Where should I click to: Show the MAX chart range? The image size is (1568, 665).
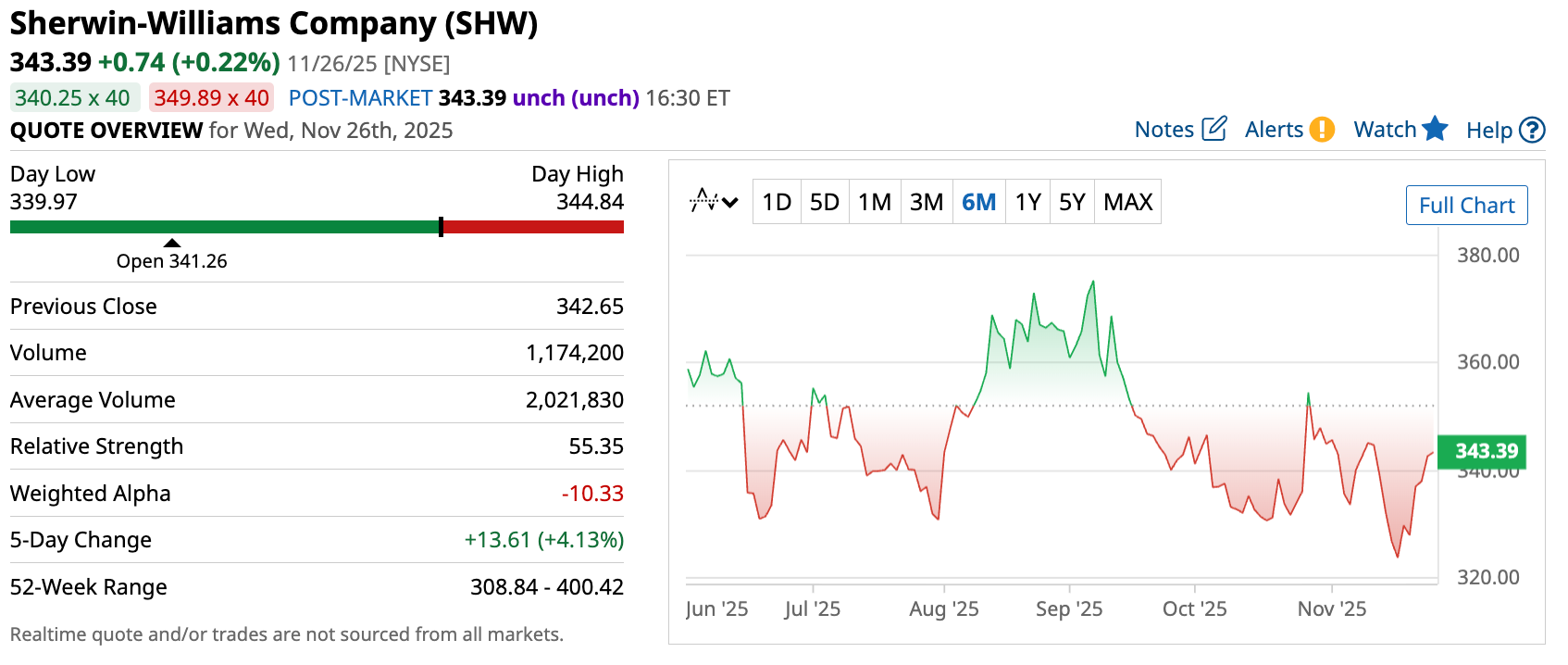point(1127,202)
